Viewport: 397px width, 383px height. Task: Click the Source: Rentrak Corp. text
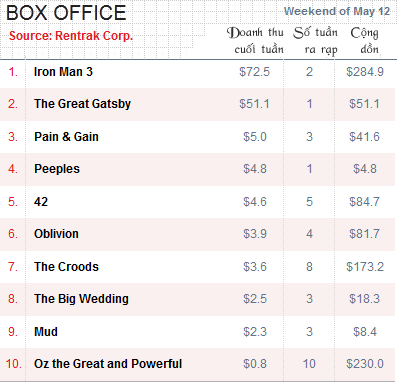pyautogui.click(x=71, y=36)
